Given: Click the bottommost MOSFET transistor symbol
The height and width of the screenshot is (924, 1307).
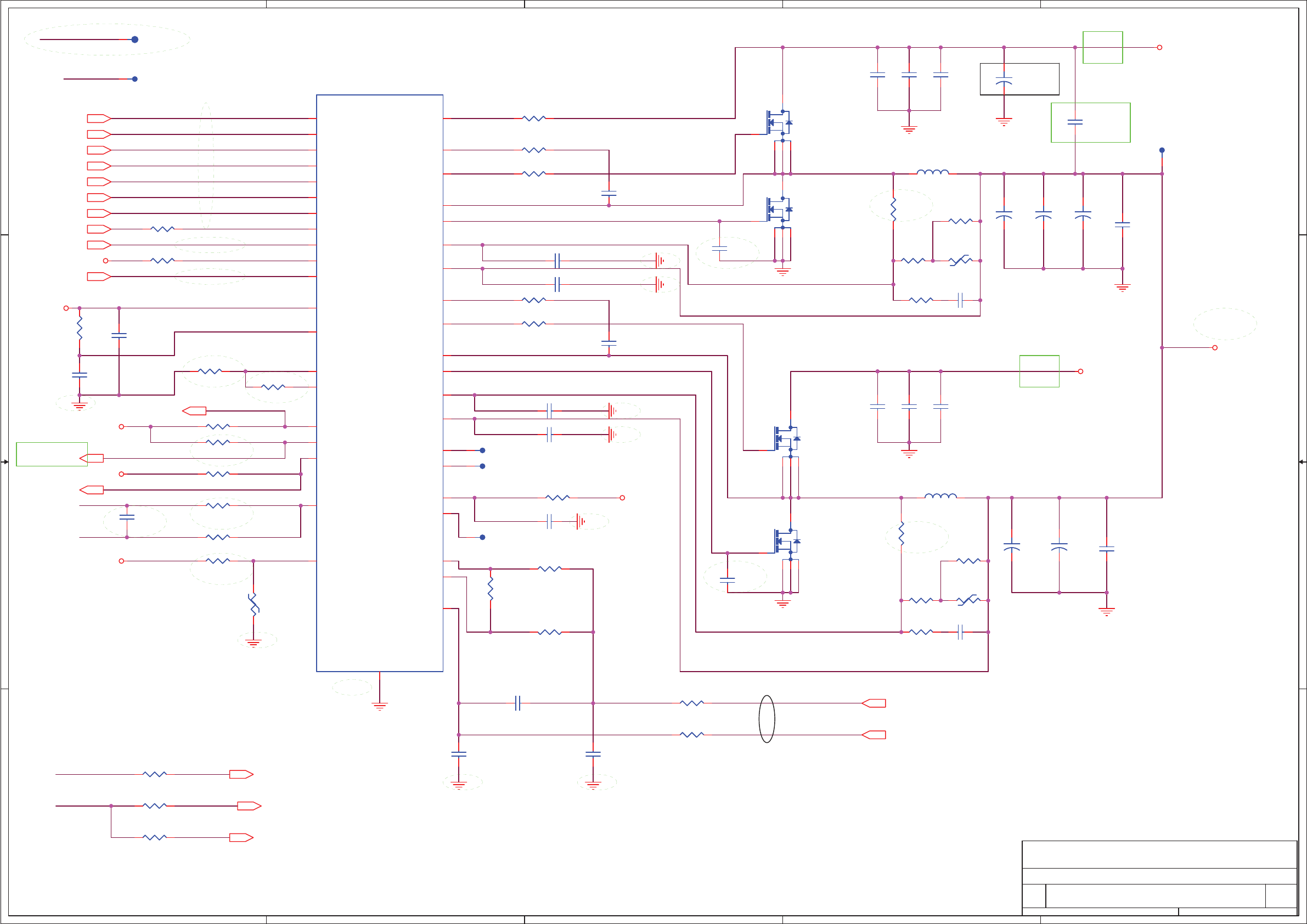Looking at the screenshot, I should [786, 542].
